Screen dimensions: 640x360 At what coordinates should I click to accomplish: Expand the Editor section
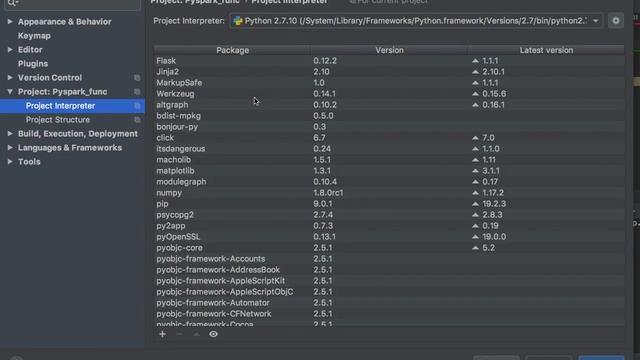coord(10,50)
